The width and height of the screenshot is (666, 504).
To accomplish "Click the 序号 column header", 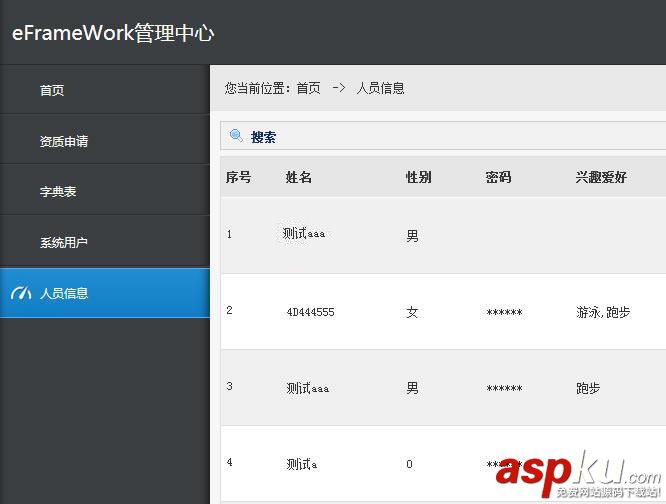I will (x=238, y=177).
